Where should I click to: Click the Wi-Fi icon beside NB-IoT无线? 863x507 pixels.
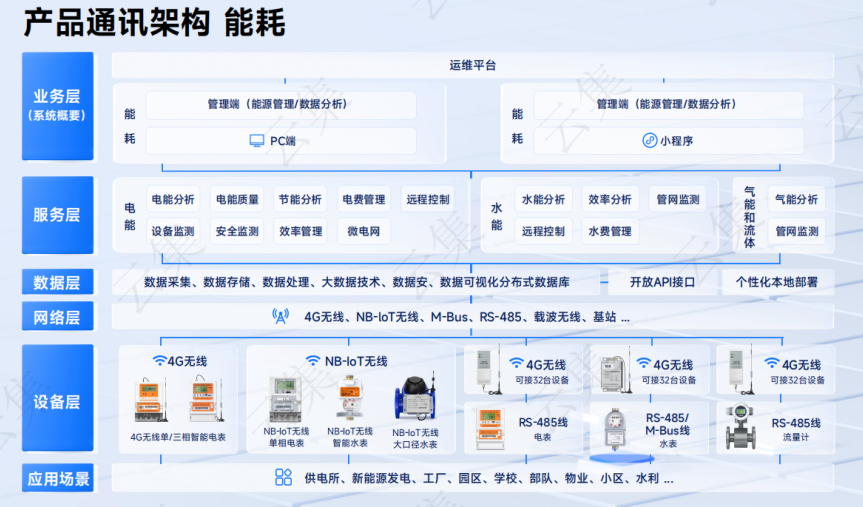pos(314,361)
